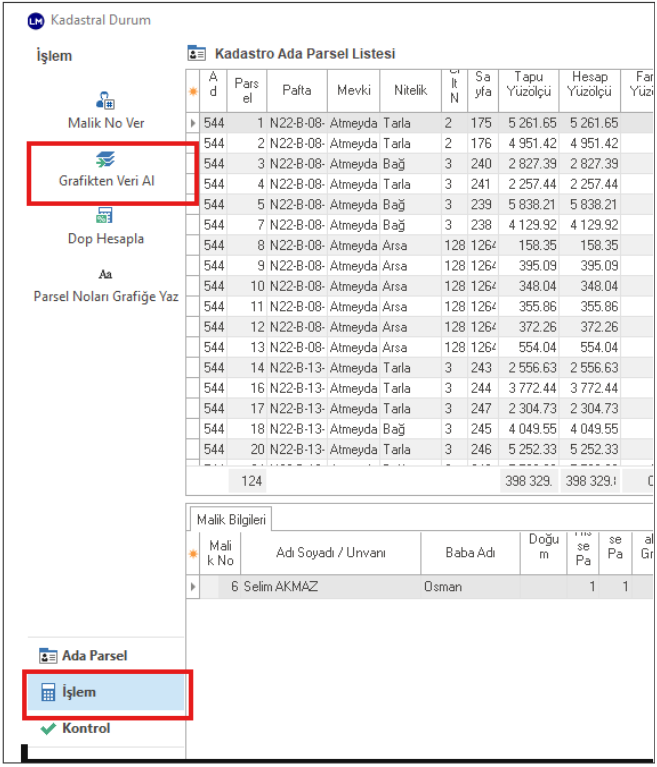
Task: Expand row indicator arrow for parcel 1
Action: coord(194,123)
